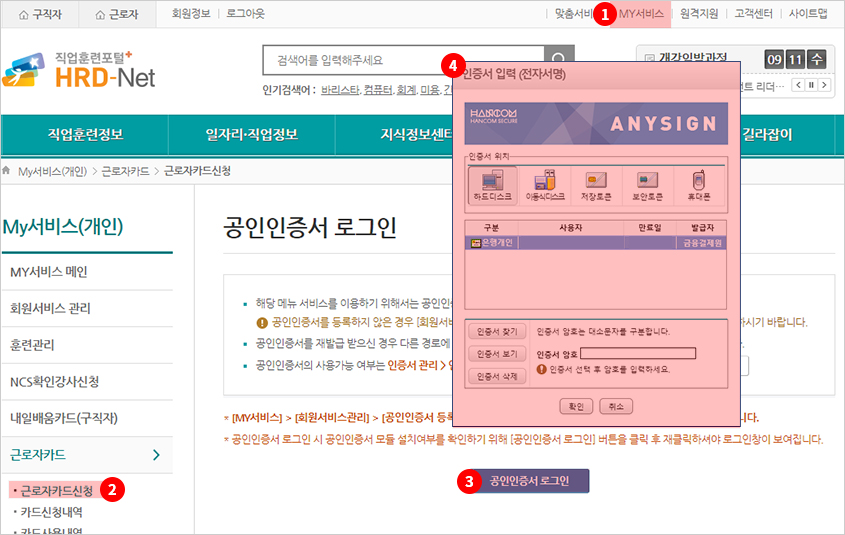The width and height of the screenshot is (845, 535).
Task: Click 확인 in certificate dialog
Action: click(x=576, y=406)
